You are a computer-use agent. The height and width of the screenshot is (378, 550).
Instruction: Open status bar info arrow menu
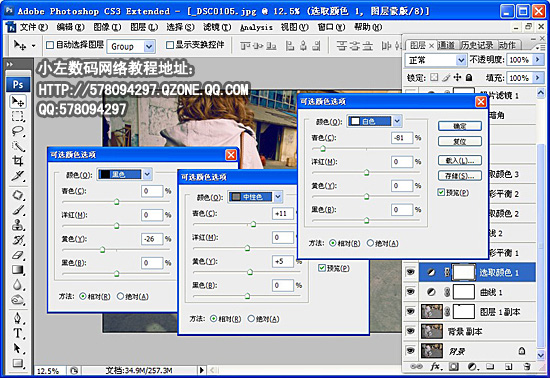pos(201,370)
